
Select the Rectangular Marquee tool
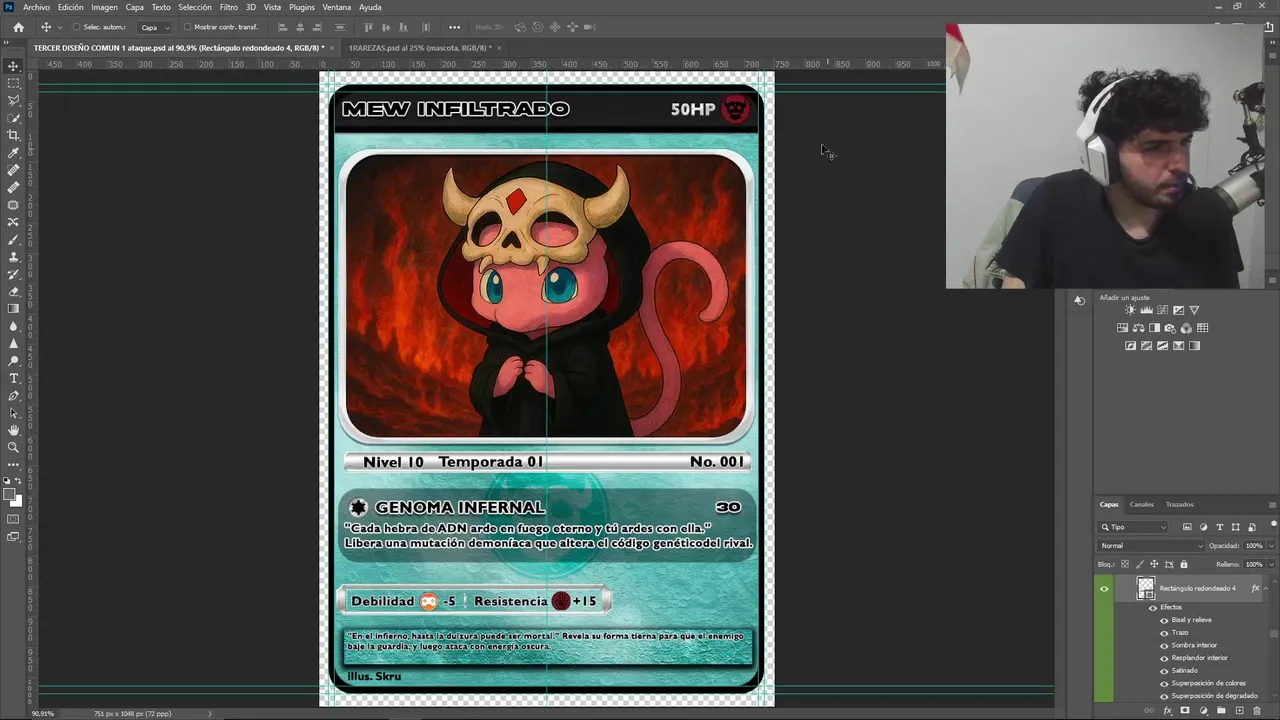pyautogui.click(x=13, y=83)
